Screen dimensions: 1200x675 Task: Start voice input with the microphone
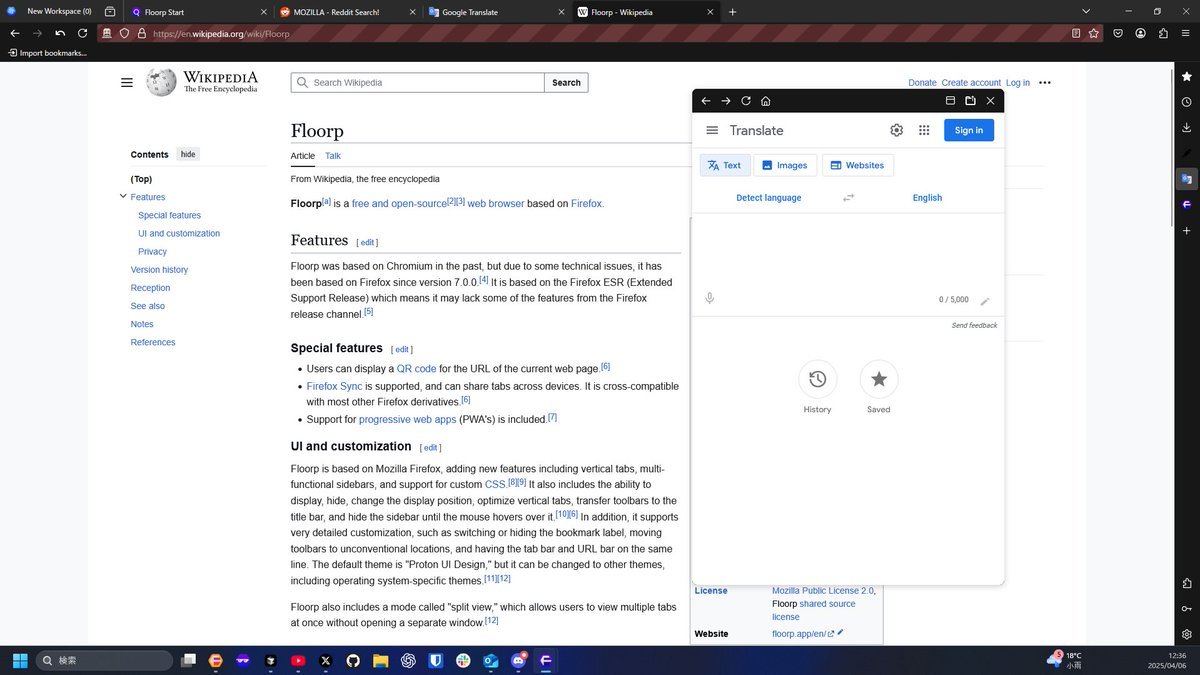pos(710,299)
